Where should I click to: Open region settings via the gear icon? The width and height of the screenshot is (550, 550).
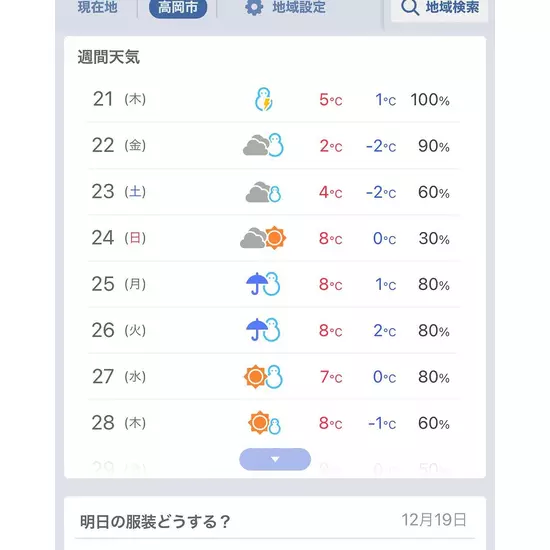coord(254,7)
